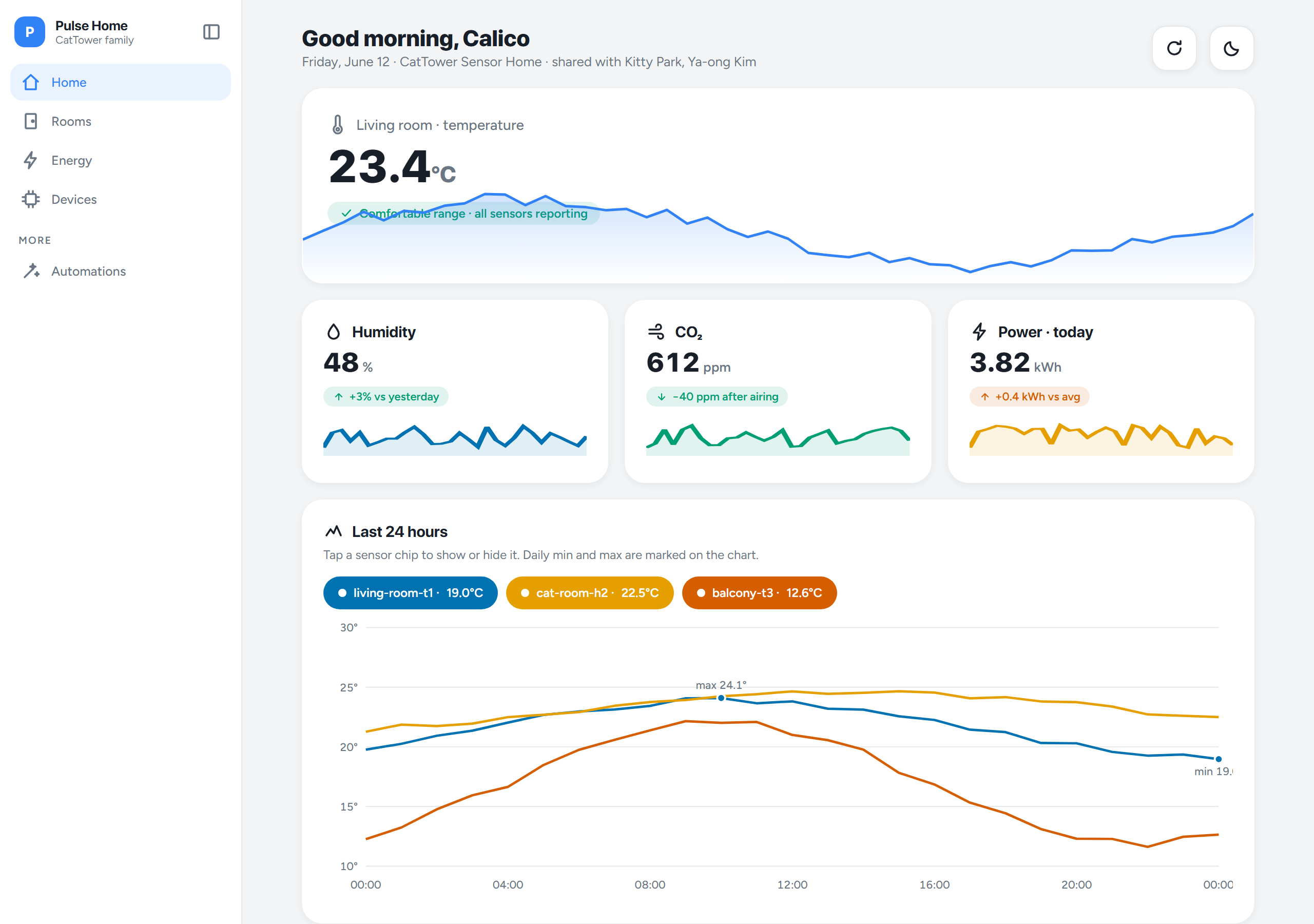Viewport: 1314px width, 924px height.
Task: Hide the living-room-t1 sensor chip
Action: coord(410,592)
